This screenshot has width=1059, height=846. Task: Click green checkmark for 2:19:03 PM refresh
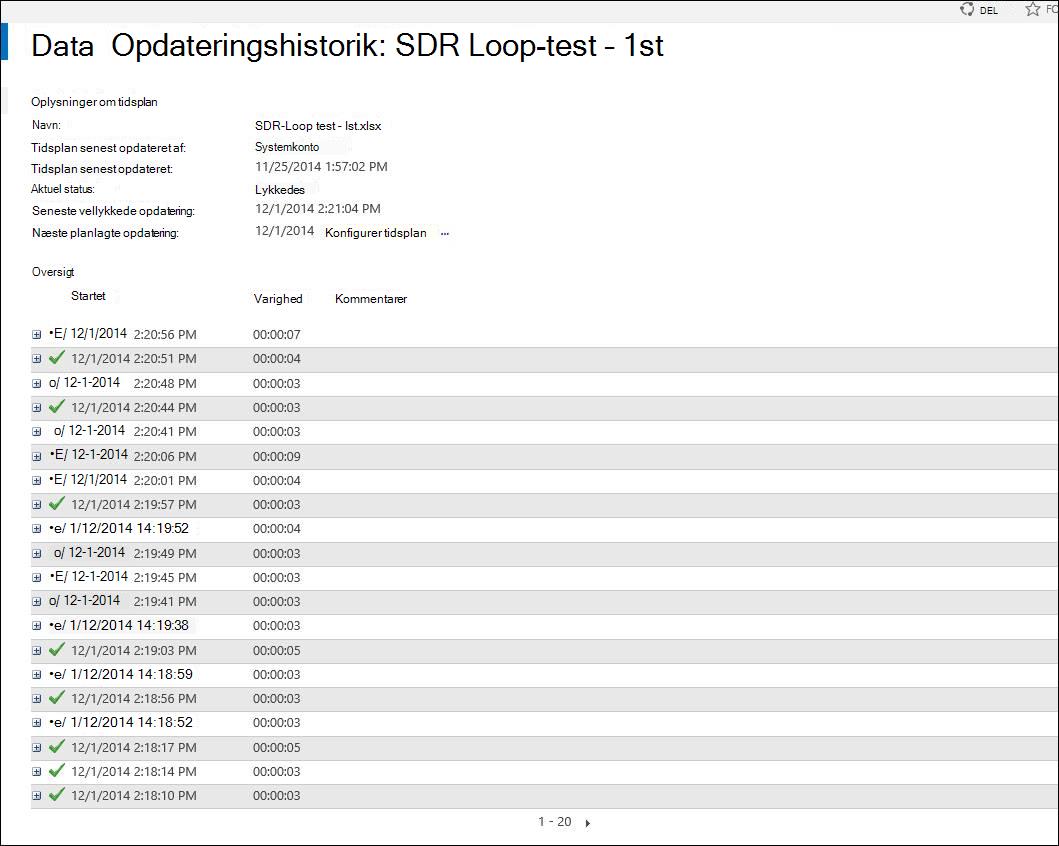(57, 650)
